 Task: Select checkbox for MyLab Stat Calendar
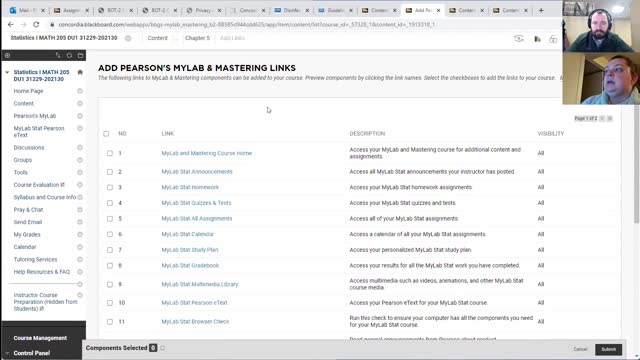coord(110,234)
